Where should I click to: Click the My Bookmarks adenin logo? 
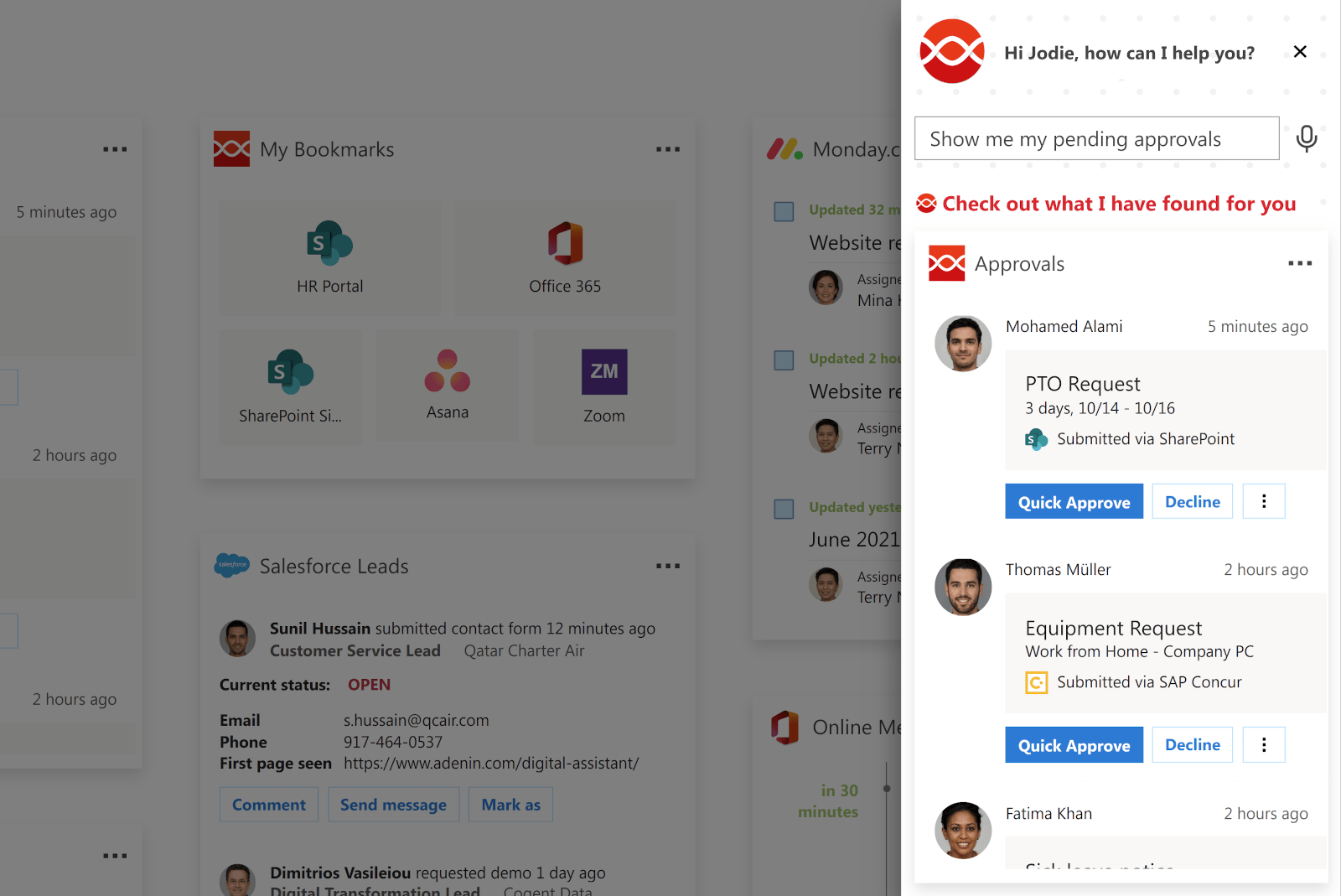tap(231, 148)
